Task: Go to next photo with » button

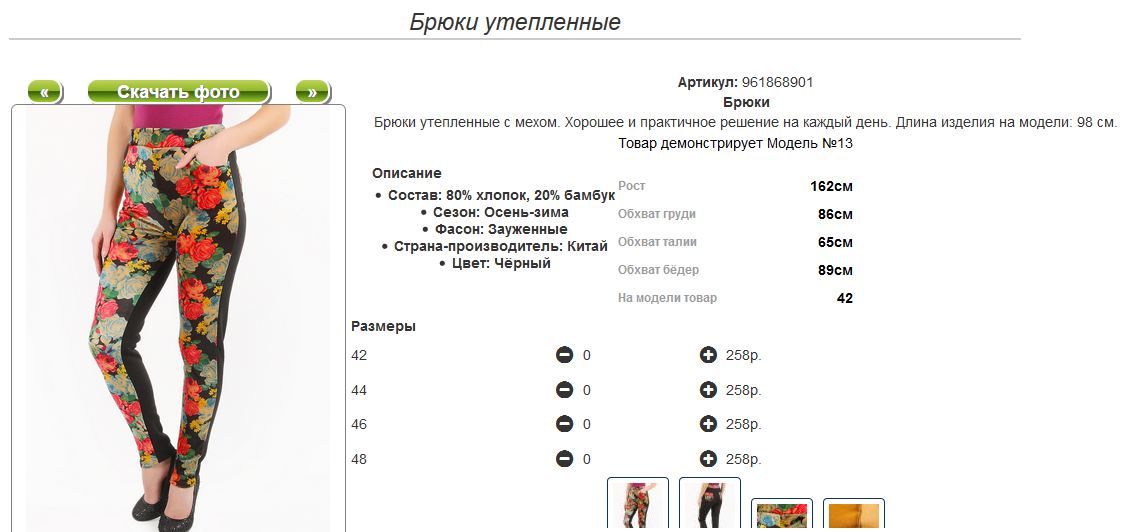Action: click(x=312, y=92)
